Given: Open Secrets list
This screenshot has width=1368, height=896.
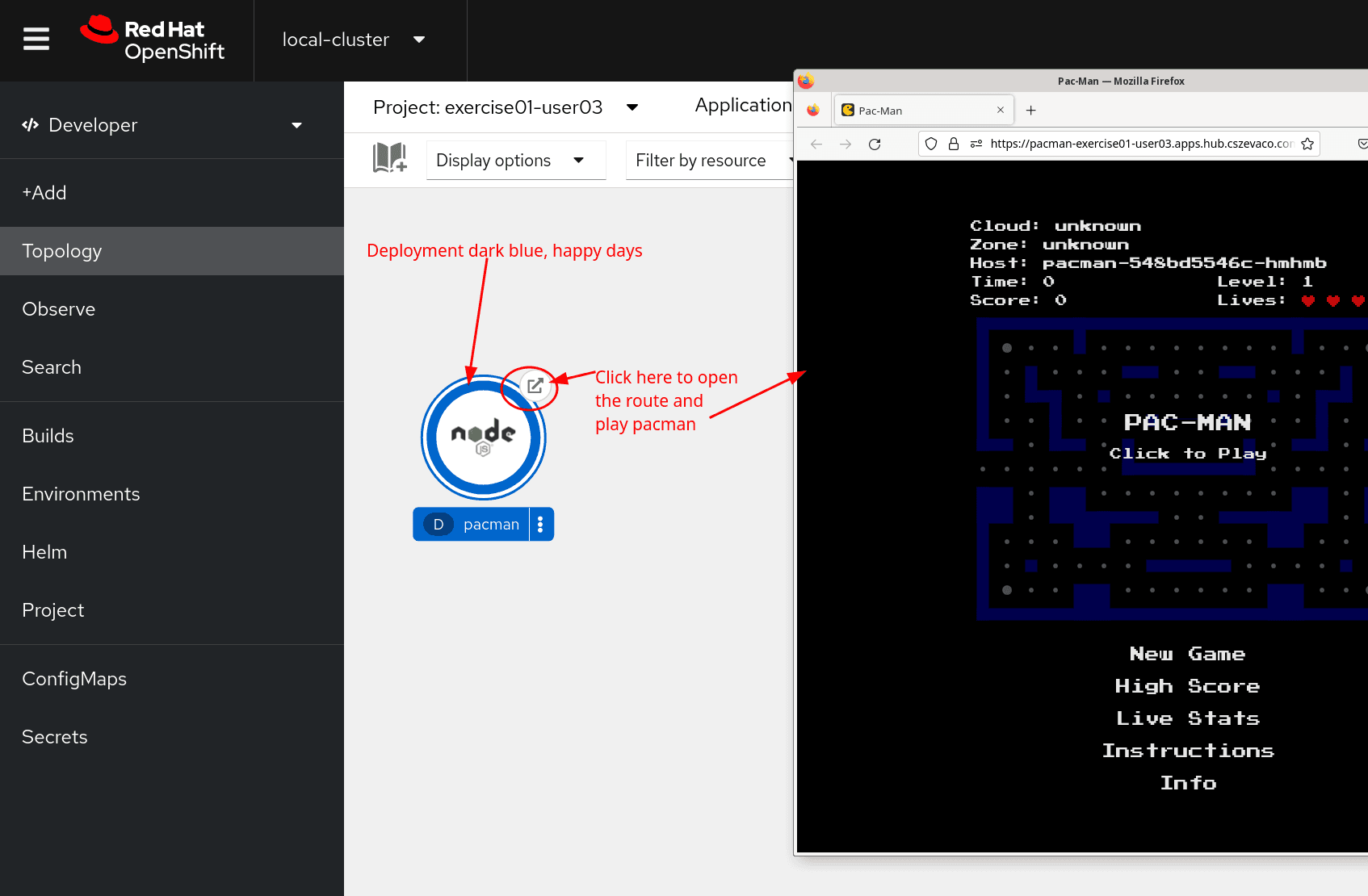Looking at the screenshot, I should (x=172, y=737).
